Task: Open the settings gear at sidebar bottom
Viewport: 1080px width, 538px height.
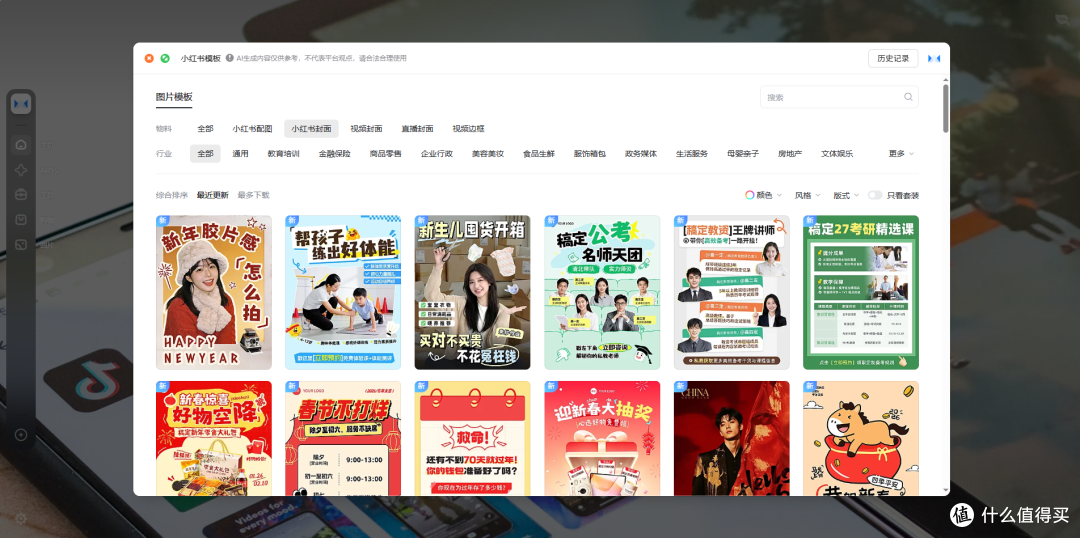Action: 21,518
